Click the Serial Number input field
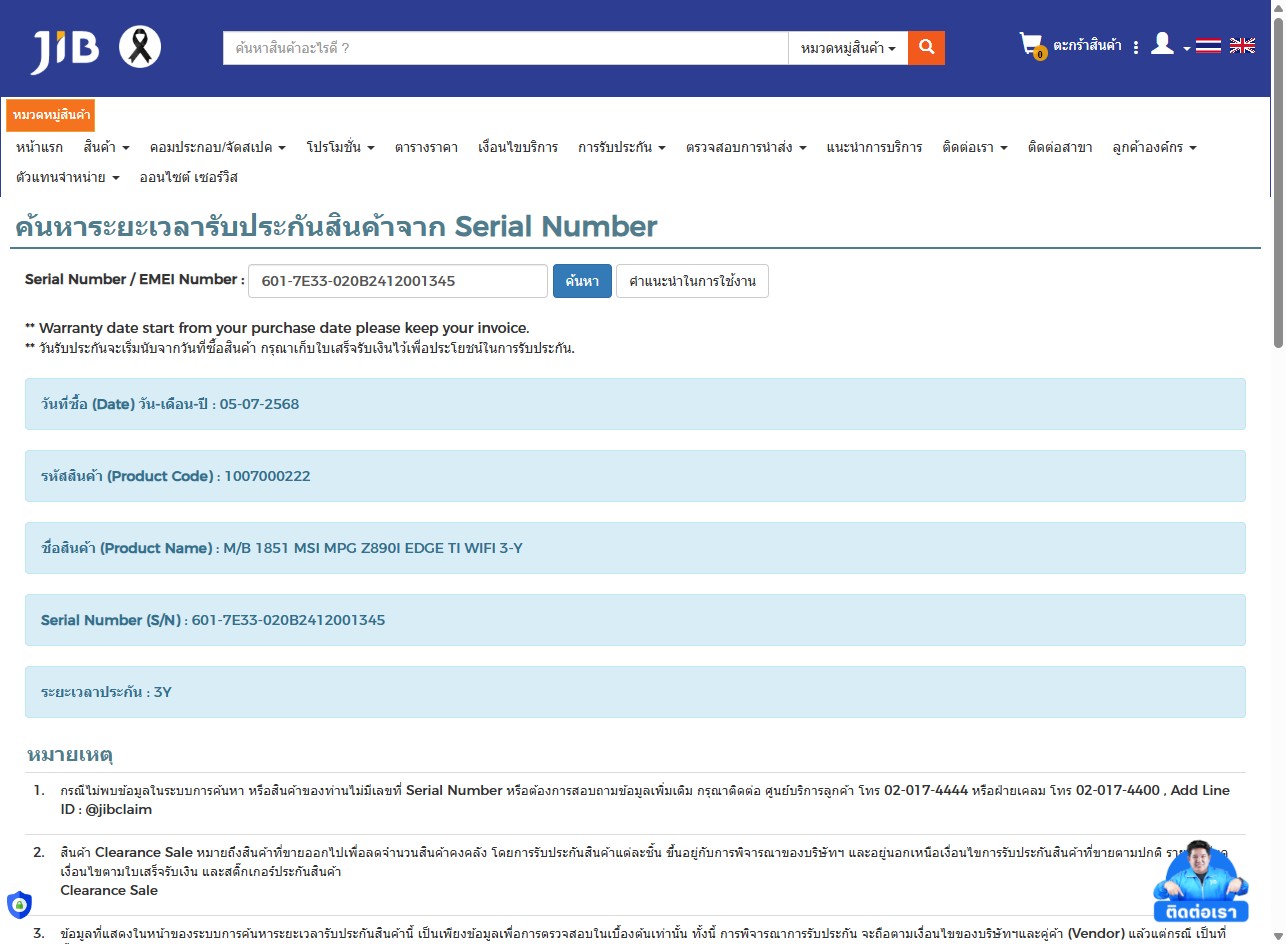The height and width of the screenshot is (944, 1286). point(397,281)
